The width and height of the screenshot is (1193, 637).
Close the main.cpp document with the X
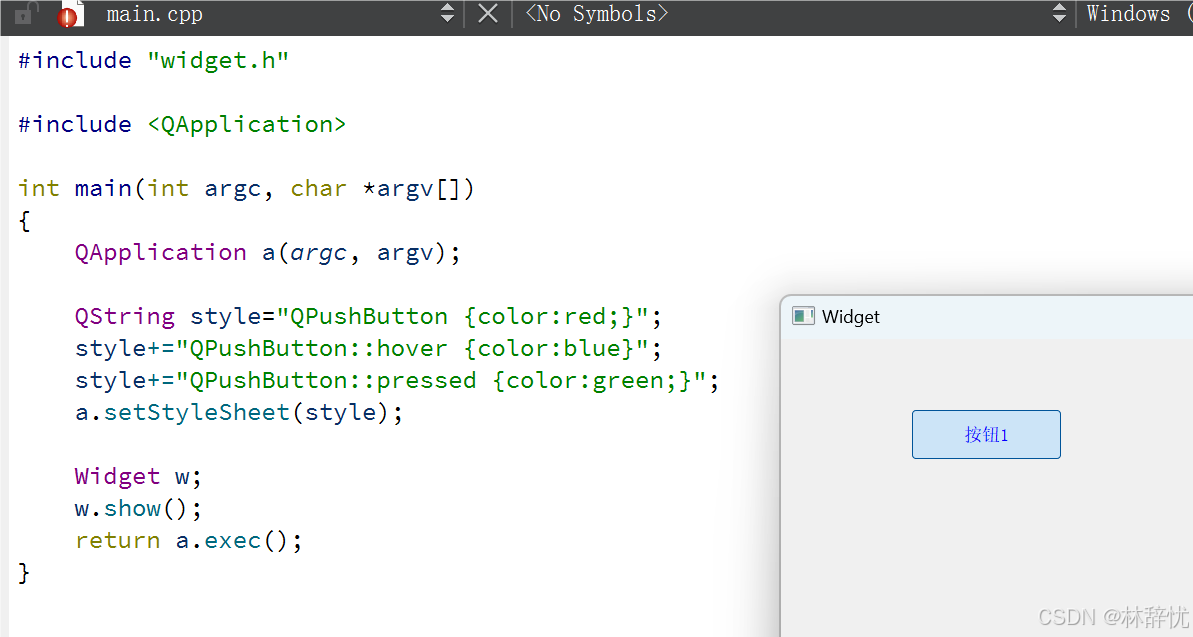[488, 14]
